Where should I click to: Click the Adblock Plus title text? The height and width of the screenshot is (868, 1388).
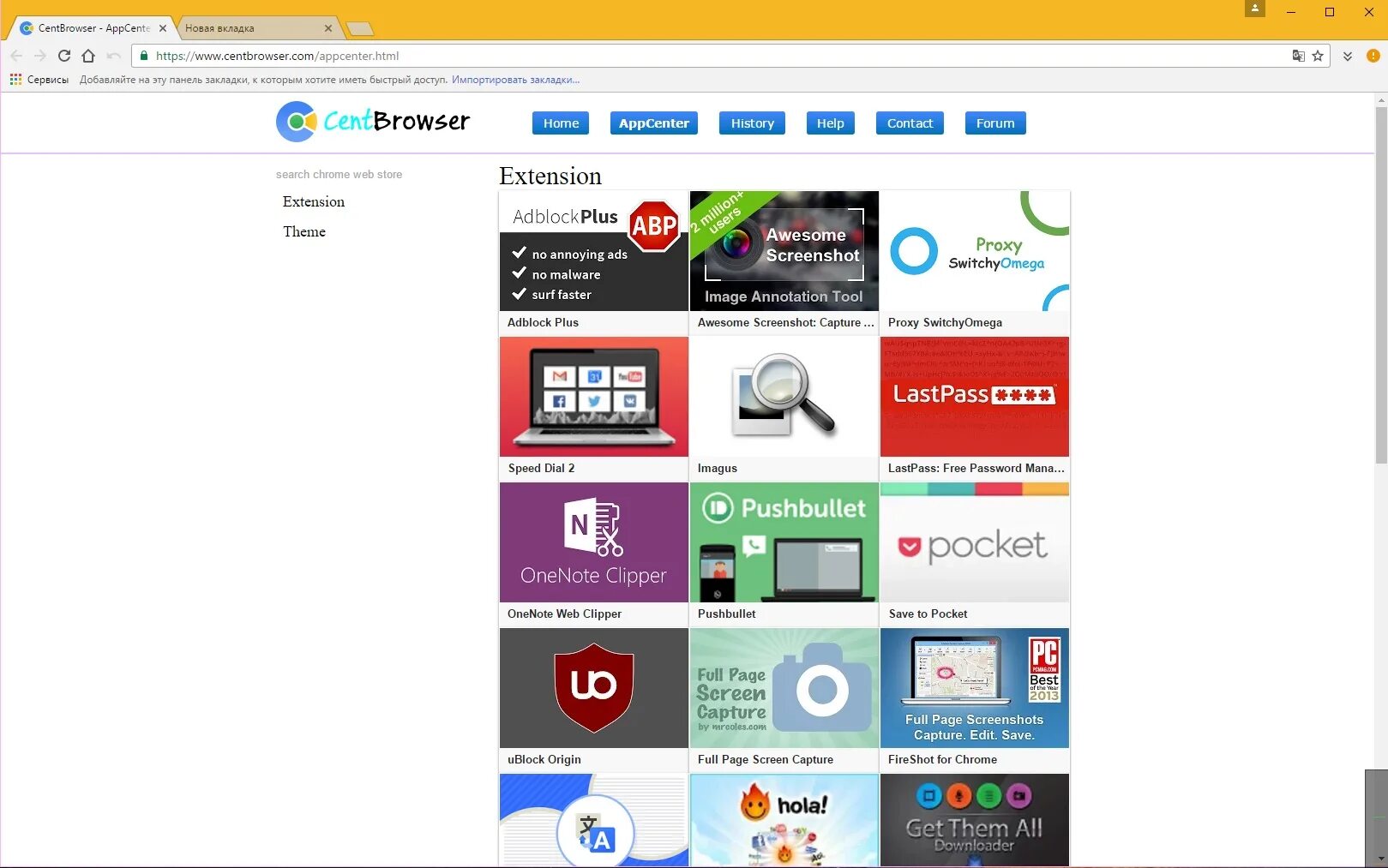[543, 322]
